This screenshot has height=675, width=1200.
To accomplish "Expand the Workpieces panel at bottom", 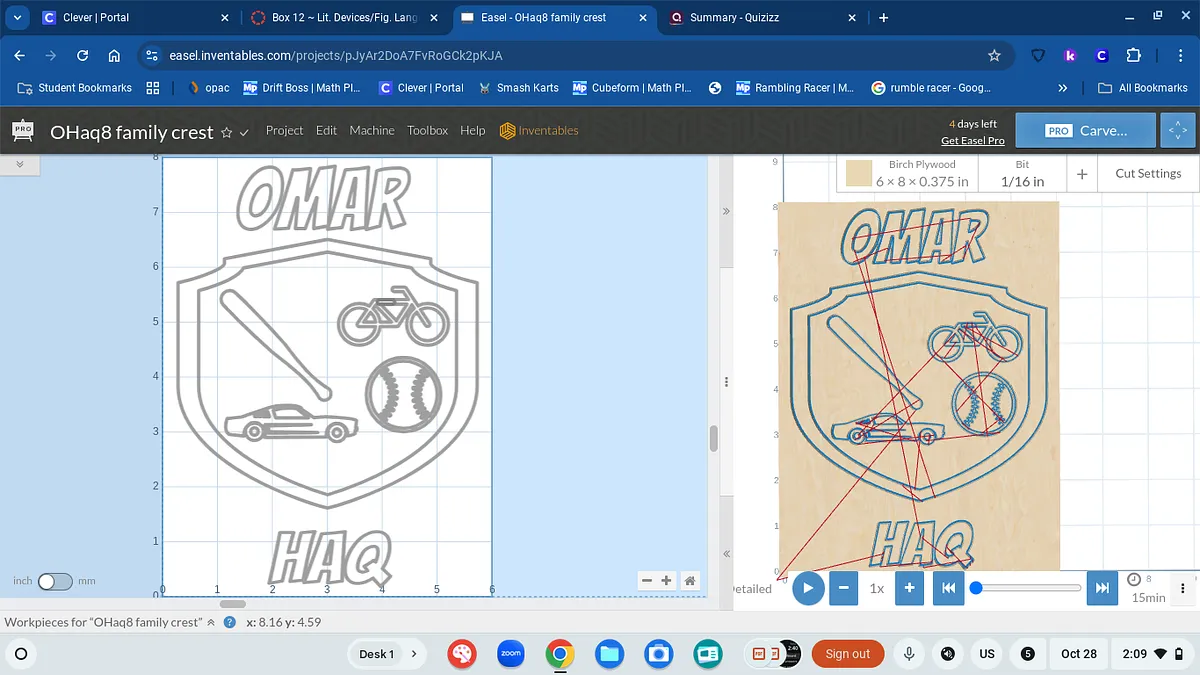I will pos(211,622).
